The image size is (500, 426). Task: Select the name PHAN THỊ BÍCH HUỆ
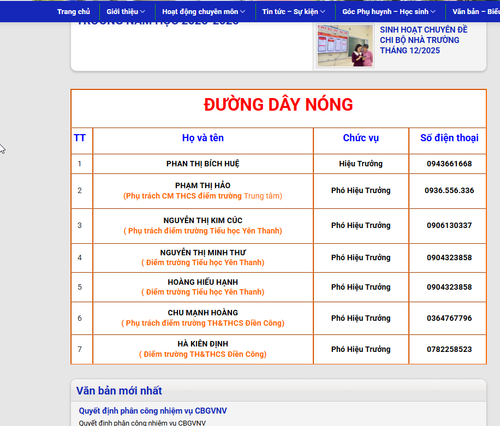tap(203, 164)
